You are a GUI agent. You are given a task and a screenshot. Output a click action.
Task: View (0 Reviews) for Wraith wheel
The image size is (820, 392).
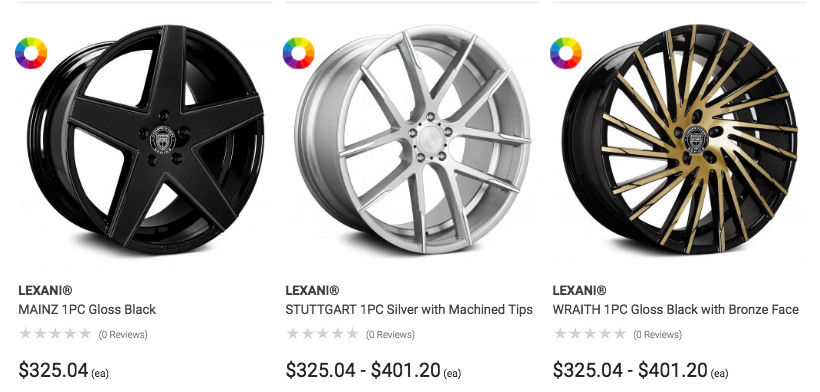point(657,335)
